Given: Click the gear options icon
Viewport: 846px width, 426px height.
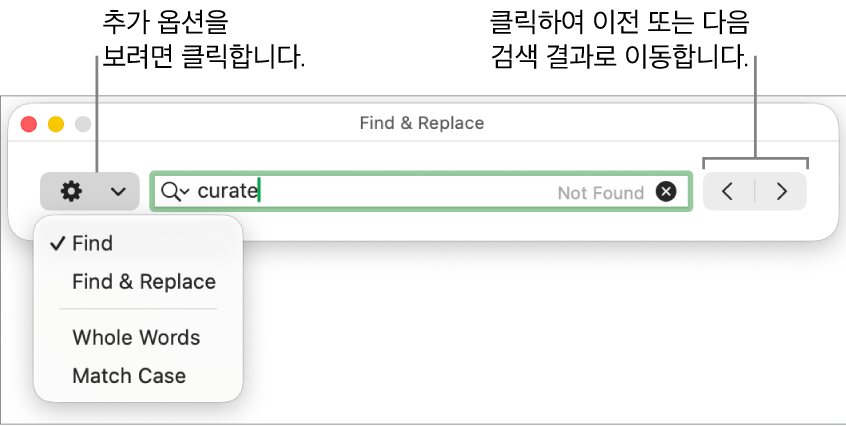Looking at the screenshot, I should point(71,191).
